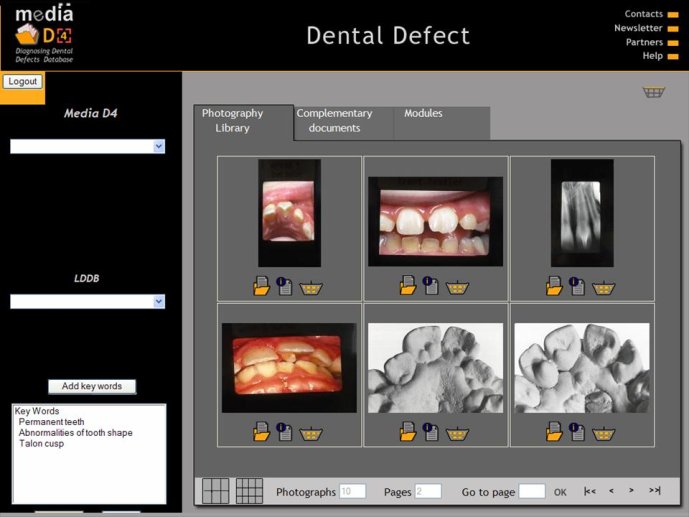Open folder icon under the red crowded teeth photo

coord(261,432)
